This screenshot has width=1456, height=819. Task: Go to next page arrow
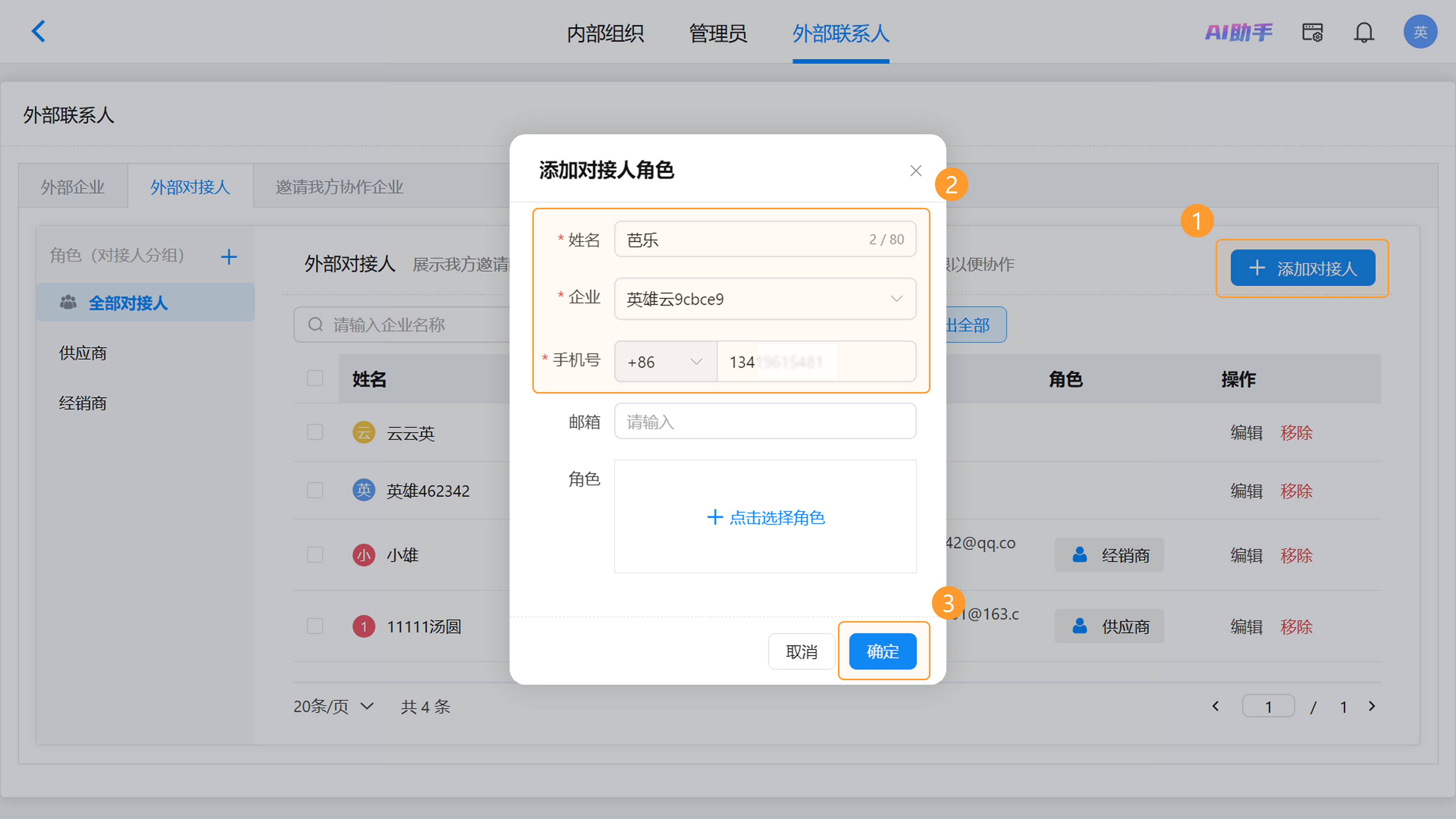(x=1371, y=706)
